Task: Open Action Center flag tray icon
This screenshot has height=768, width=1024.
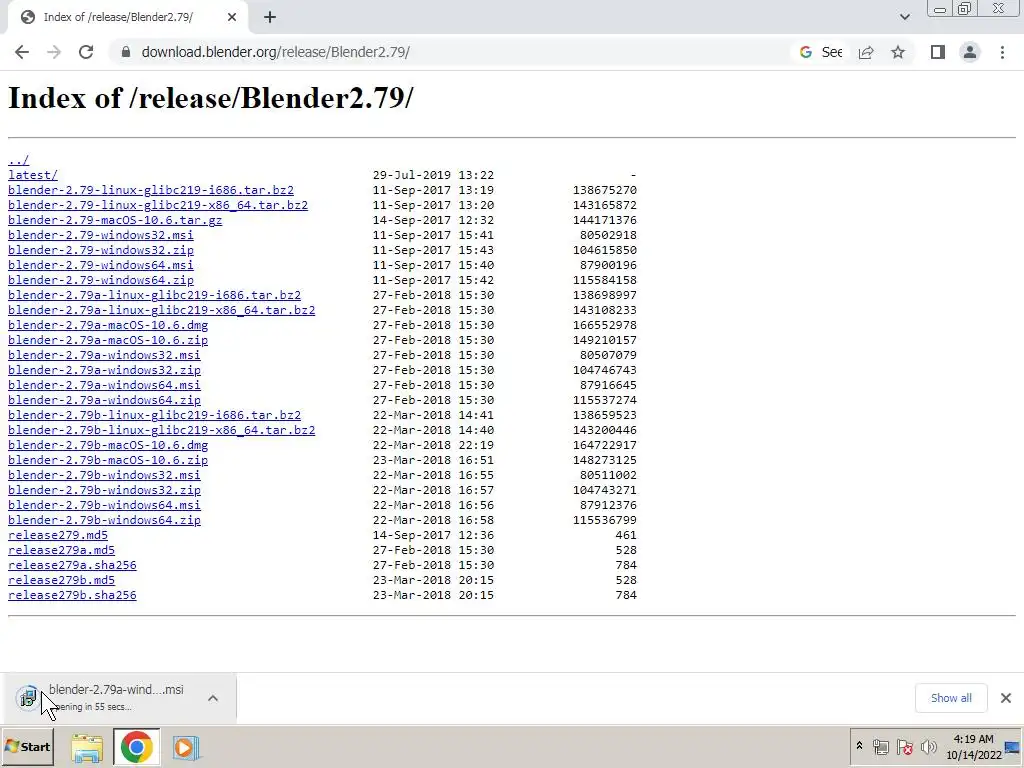Action: tap(904, 746)
